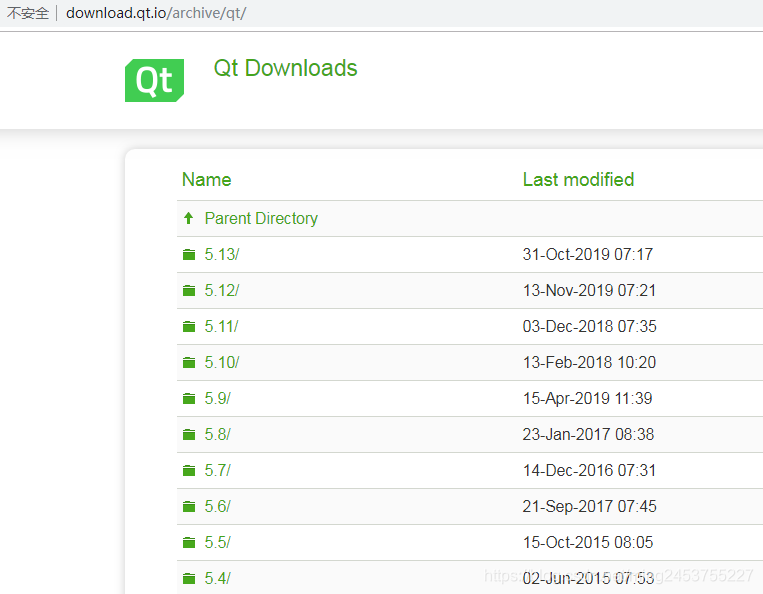Sort listing by Name column header
This screenshot has height=594, width=763.
(x=207, y=180)
